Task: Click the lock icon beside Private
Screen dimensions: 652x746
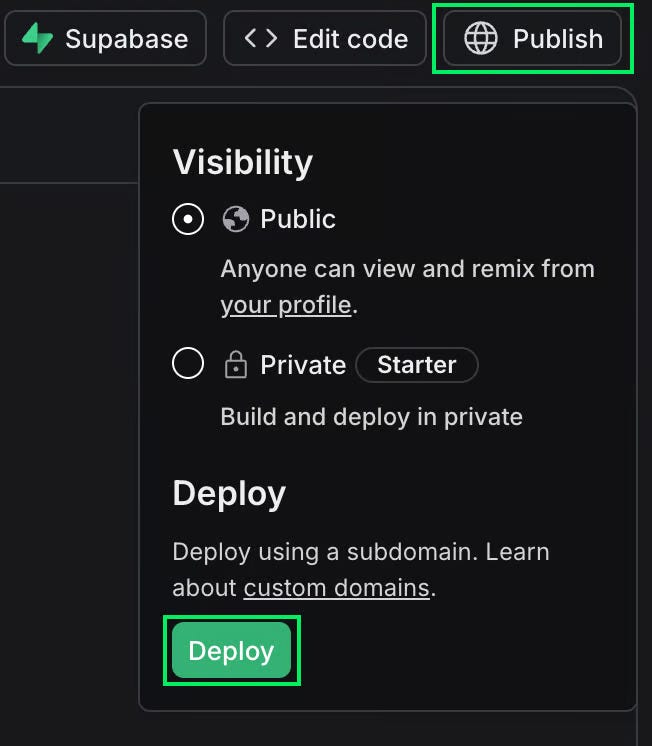Action: [236, 364]
